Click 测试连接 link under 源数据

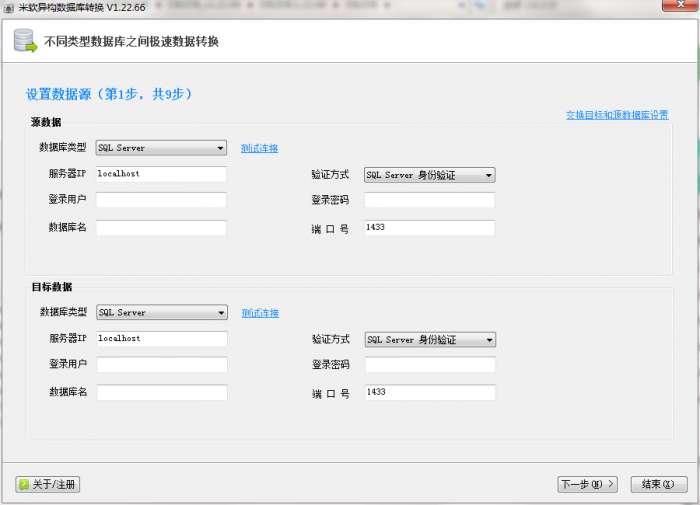pos(259,148)
